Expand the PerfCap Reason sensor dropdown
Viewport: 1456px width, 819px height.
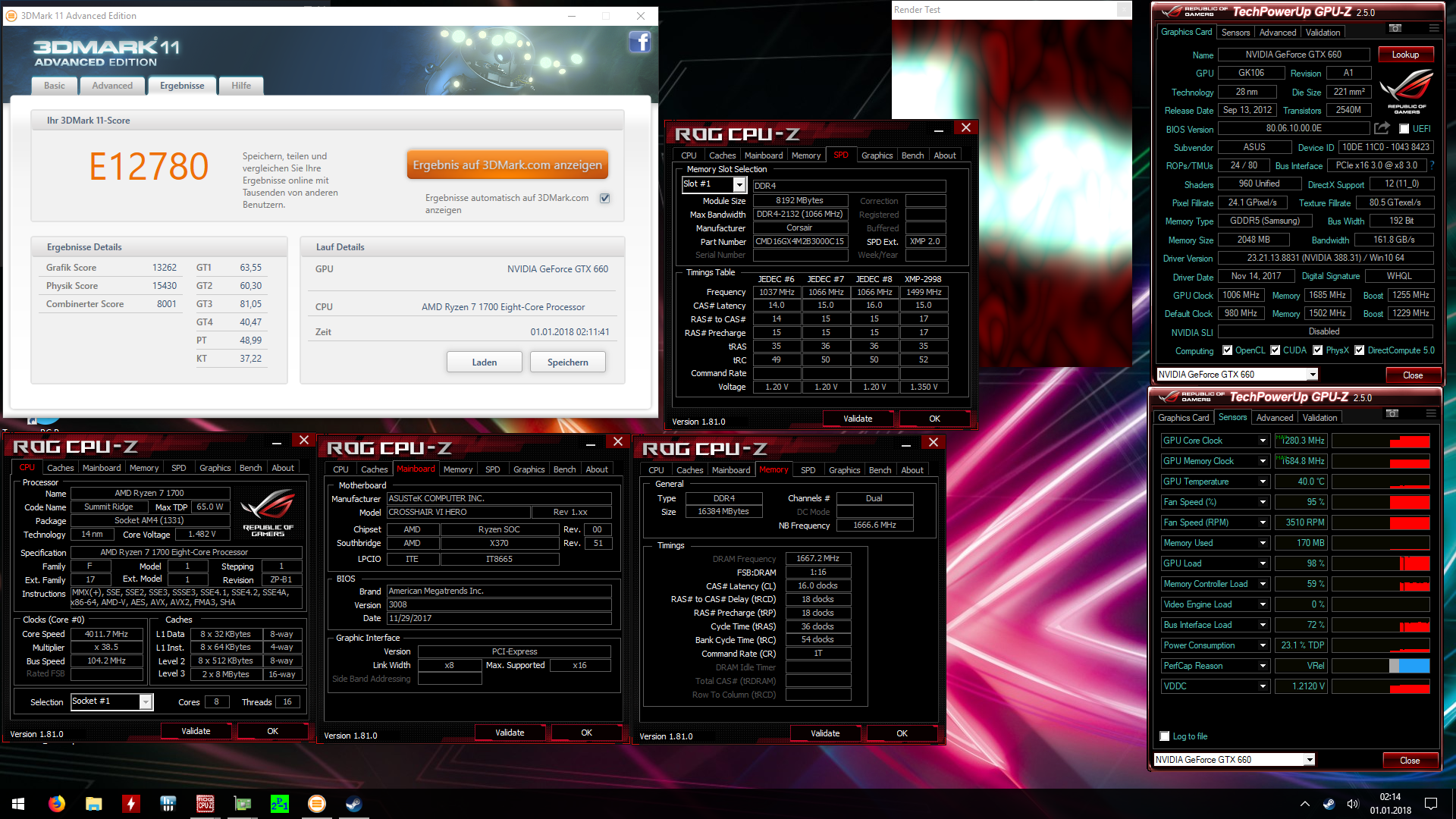click(1263, 666)
